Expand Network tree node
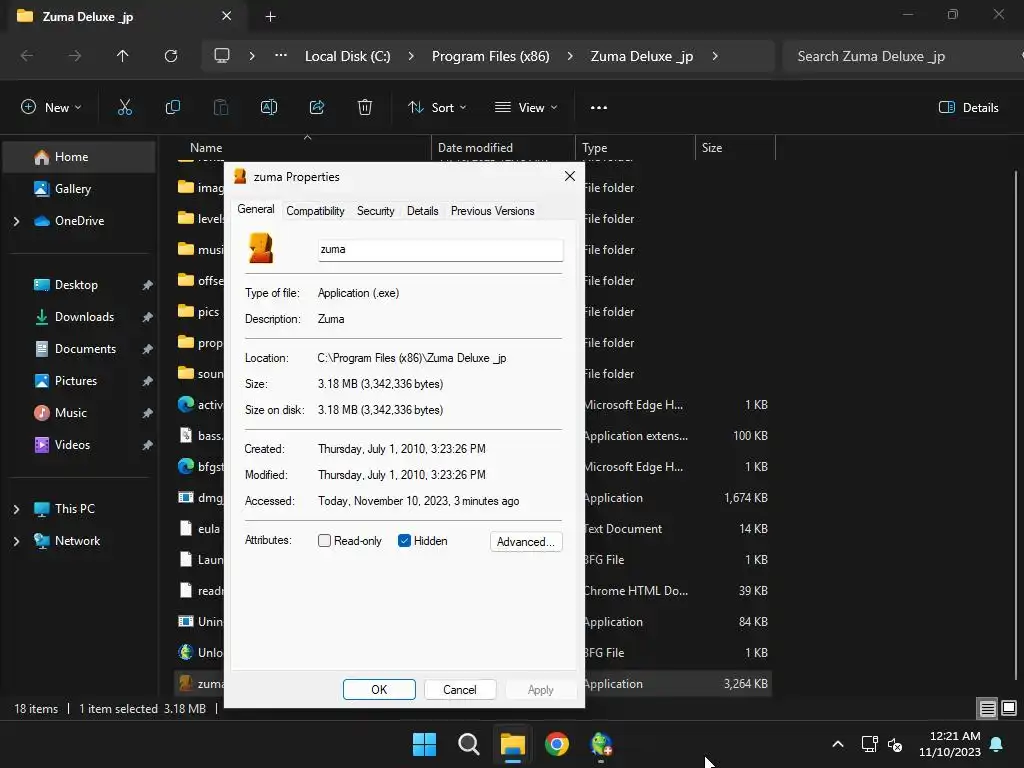The height and width of the screenshot is (768, 1024). click(16, 541)
